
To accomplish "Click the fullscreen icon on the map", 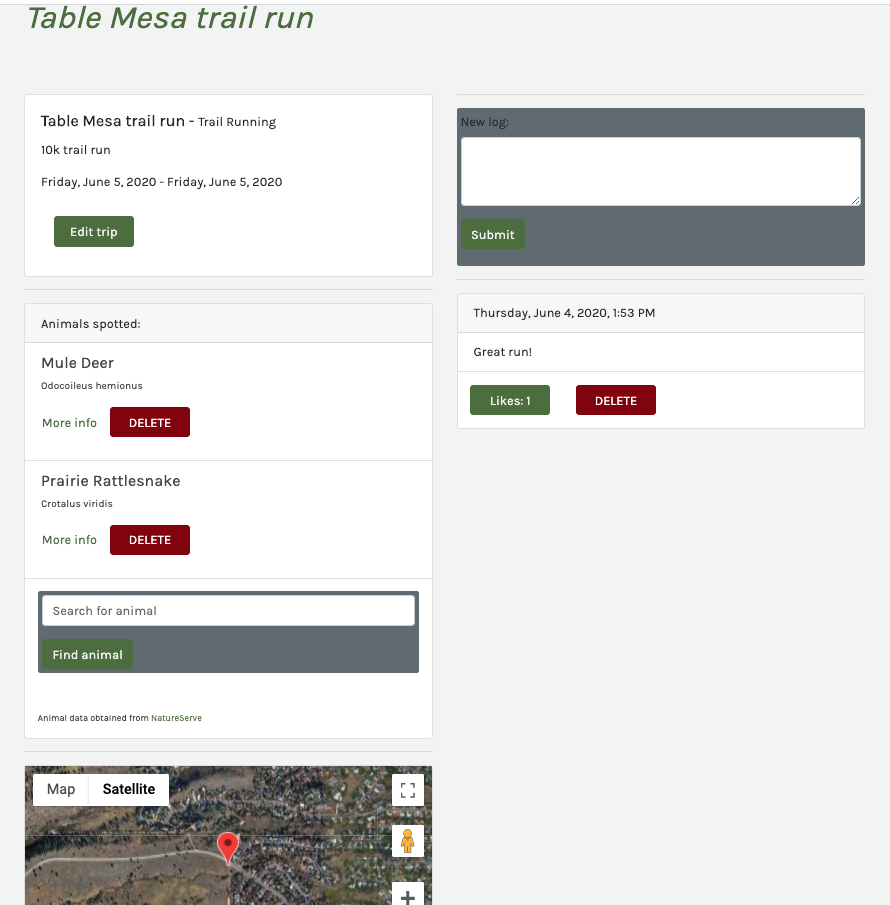I will pos(407,790).
